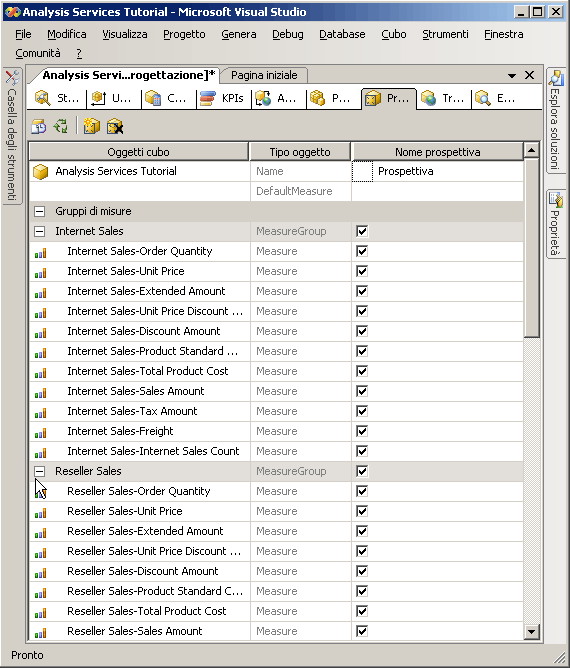Uncheck Internet Sales measure group checkbox
Viewport: 570px width, 668px height.
pos(362,231)
